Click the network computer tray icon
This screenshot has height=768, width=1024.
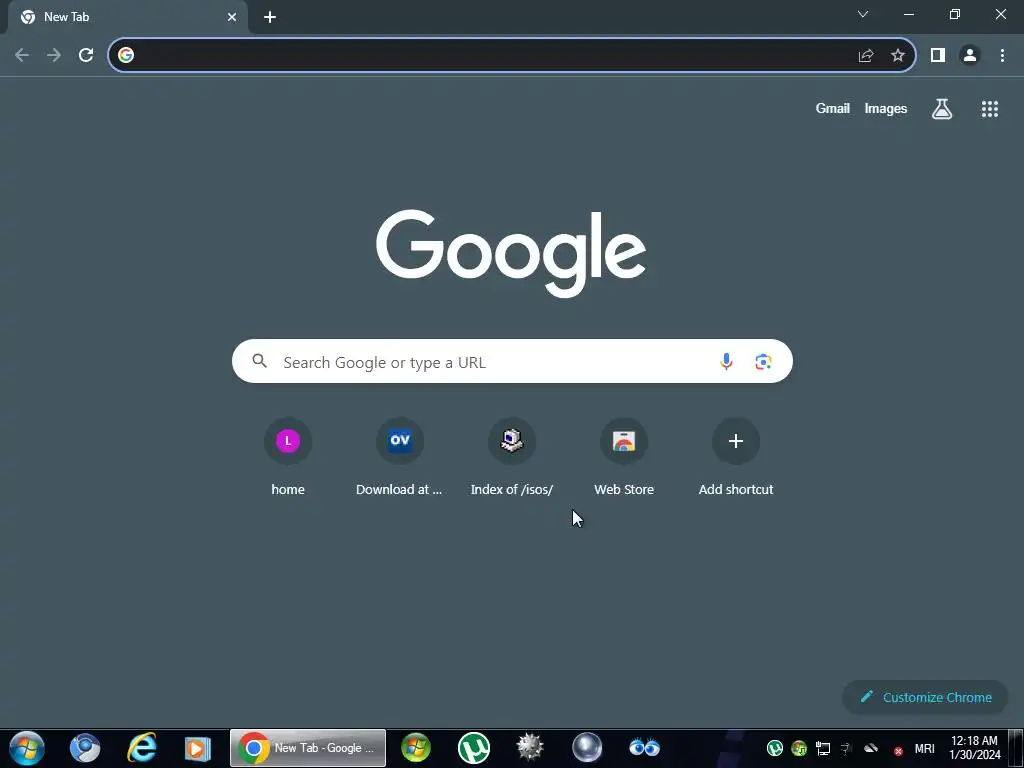[x=823, y=748]
